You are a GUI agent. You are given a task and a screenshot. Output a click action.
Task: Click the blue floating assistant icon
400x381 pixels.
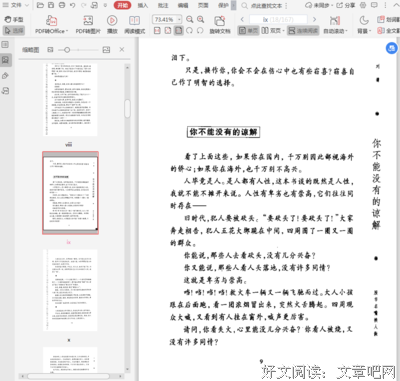[x=392, y=48]
